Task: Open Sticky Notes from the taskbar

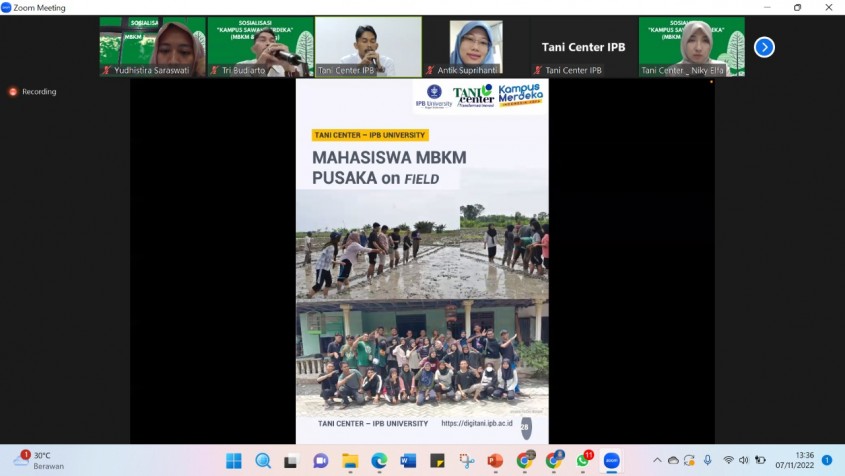Action: (437, 461)
